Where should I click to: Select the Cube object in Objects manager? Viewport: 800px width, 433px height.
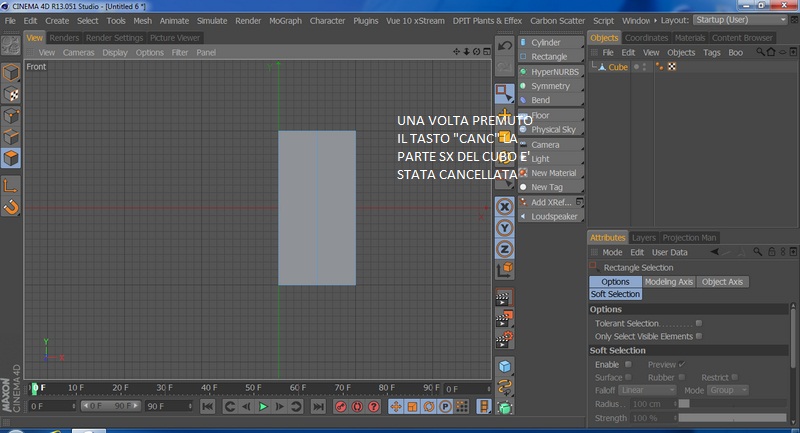617,67
